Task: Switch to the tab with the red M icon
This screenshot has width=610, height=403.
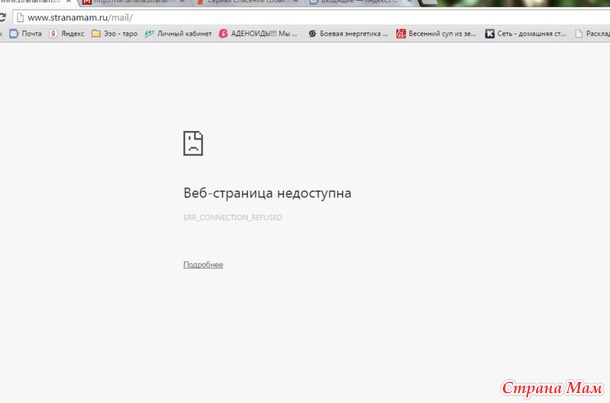Action: [x=132, y=2]
